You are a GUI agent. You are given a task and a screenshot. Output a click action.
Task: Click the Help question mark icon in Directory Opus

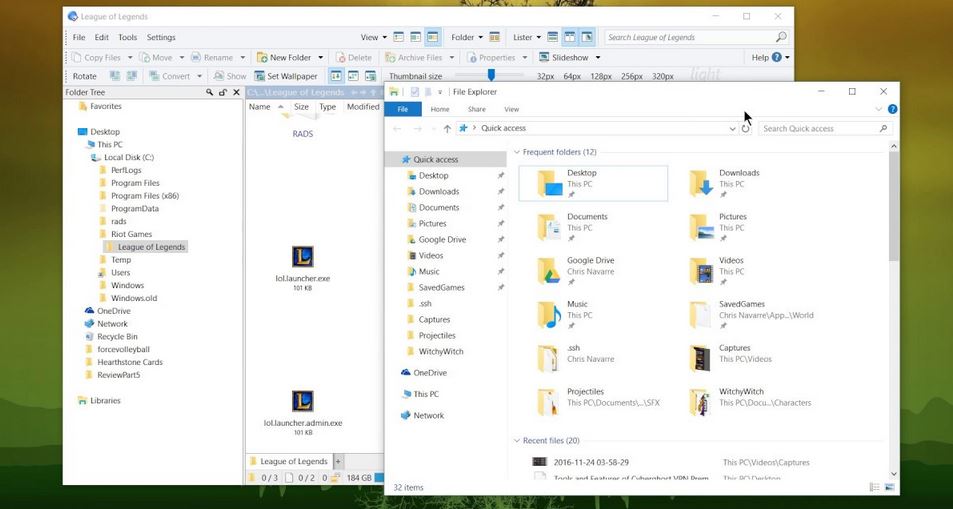[x=776, y=57]
